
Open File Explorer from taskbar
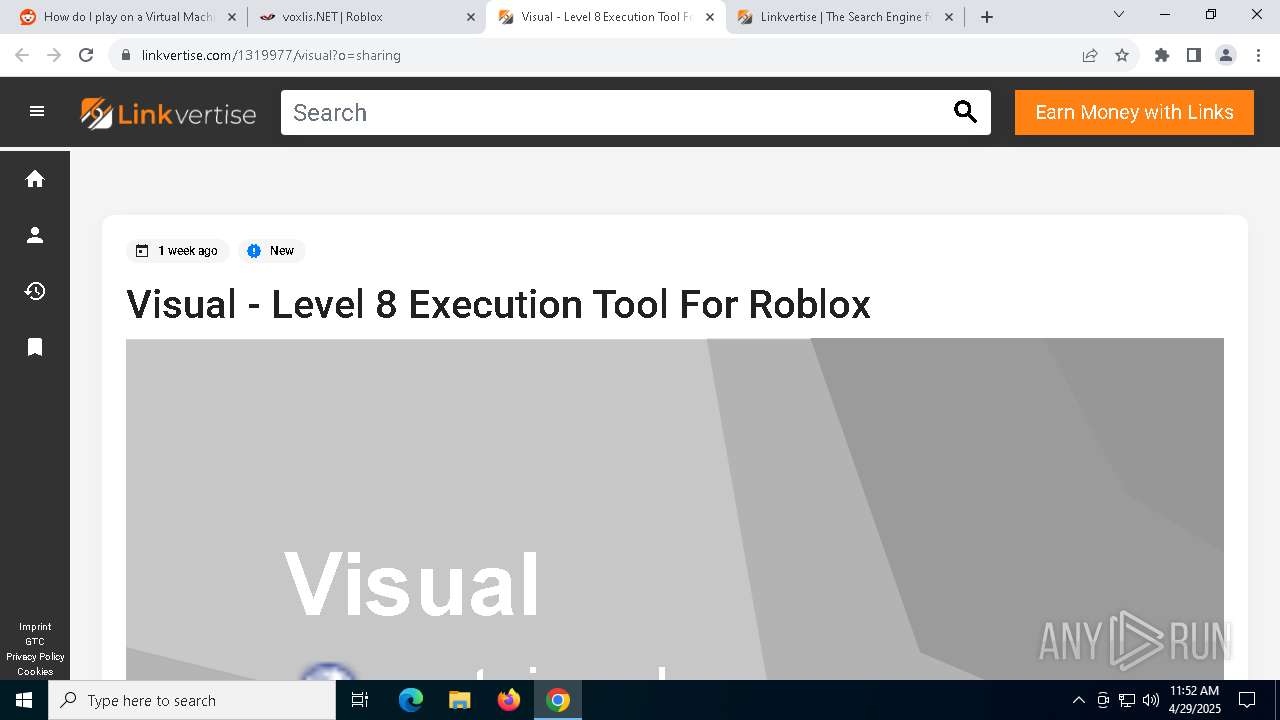coord(459,700)
